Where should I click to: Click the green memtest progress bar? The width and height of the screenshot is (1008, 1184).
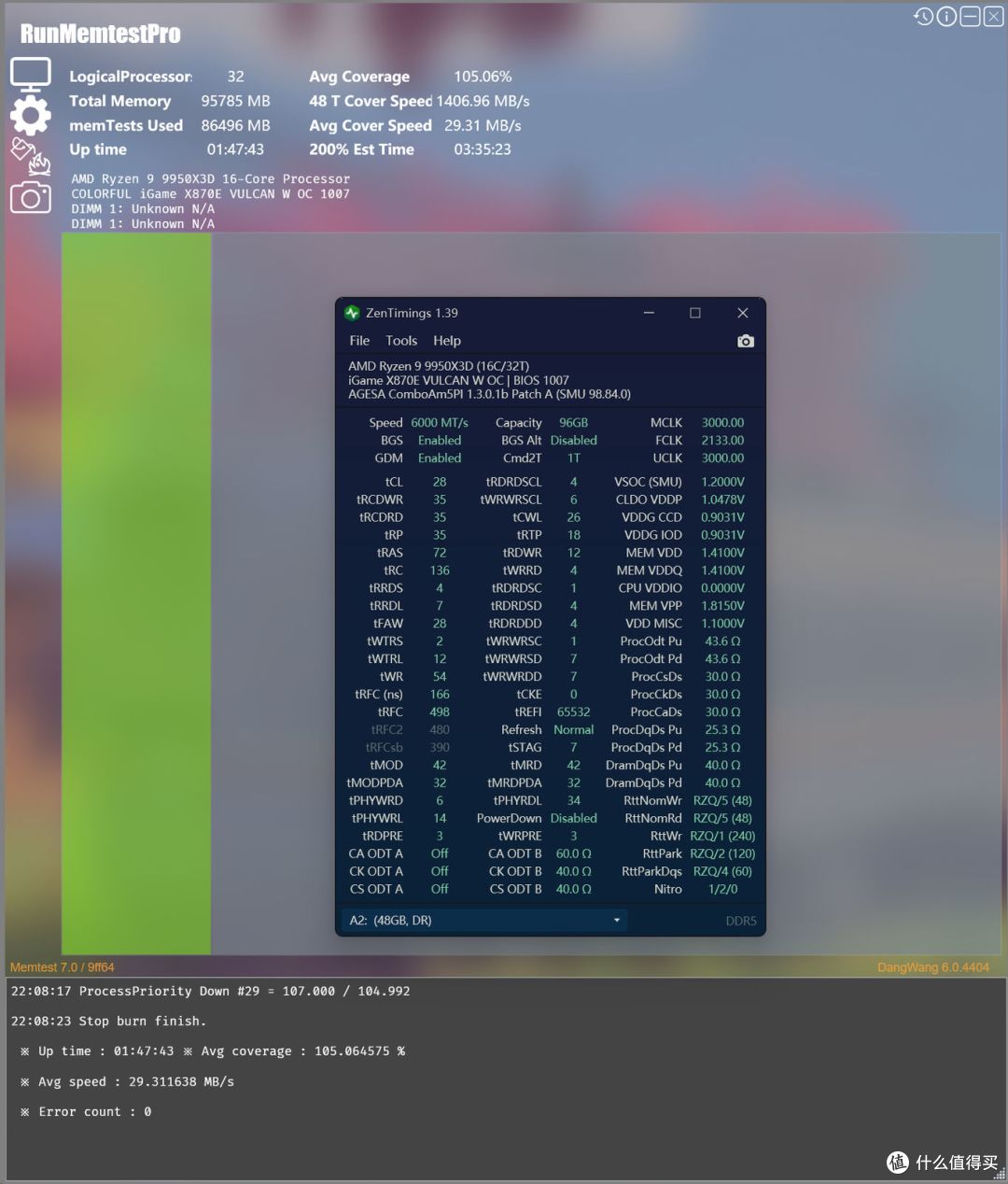coord(136,593)
